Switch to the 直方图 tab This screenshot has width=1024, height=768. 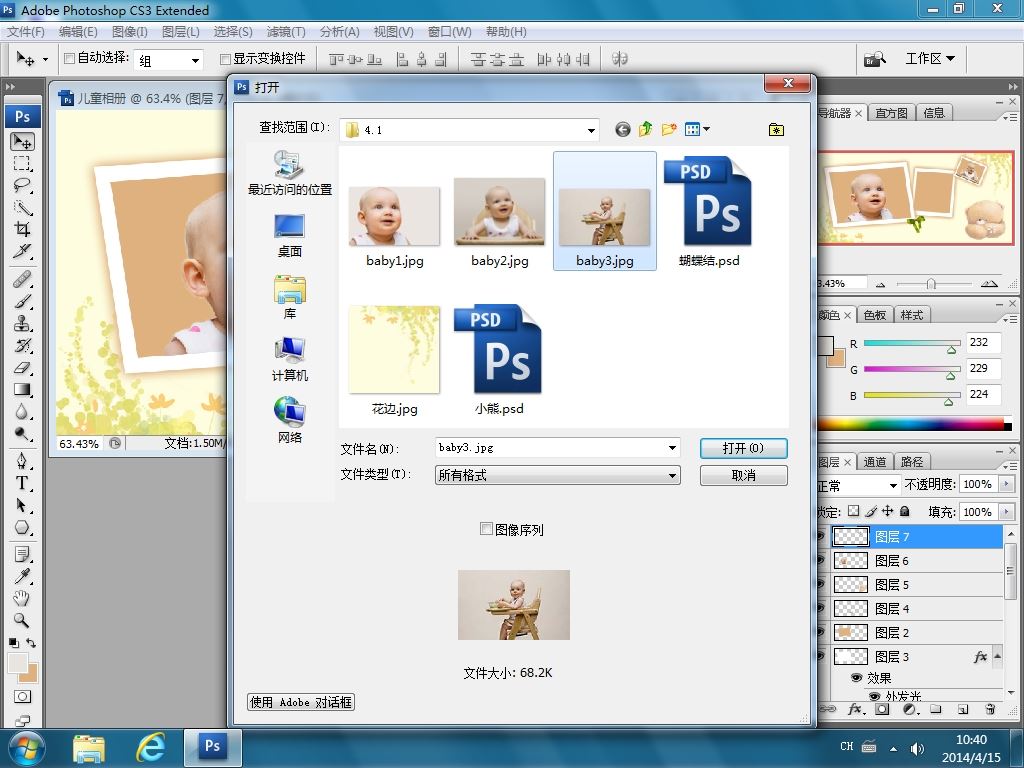pos(891,113)
